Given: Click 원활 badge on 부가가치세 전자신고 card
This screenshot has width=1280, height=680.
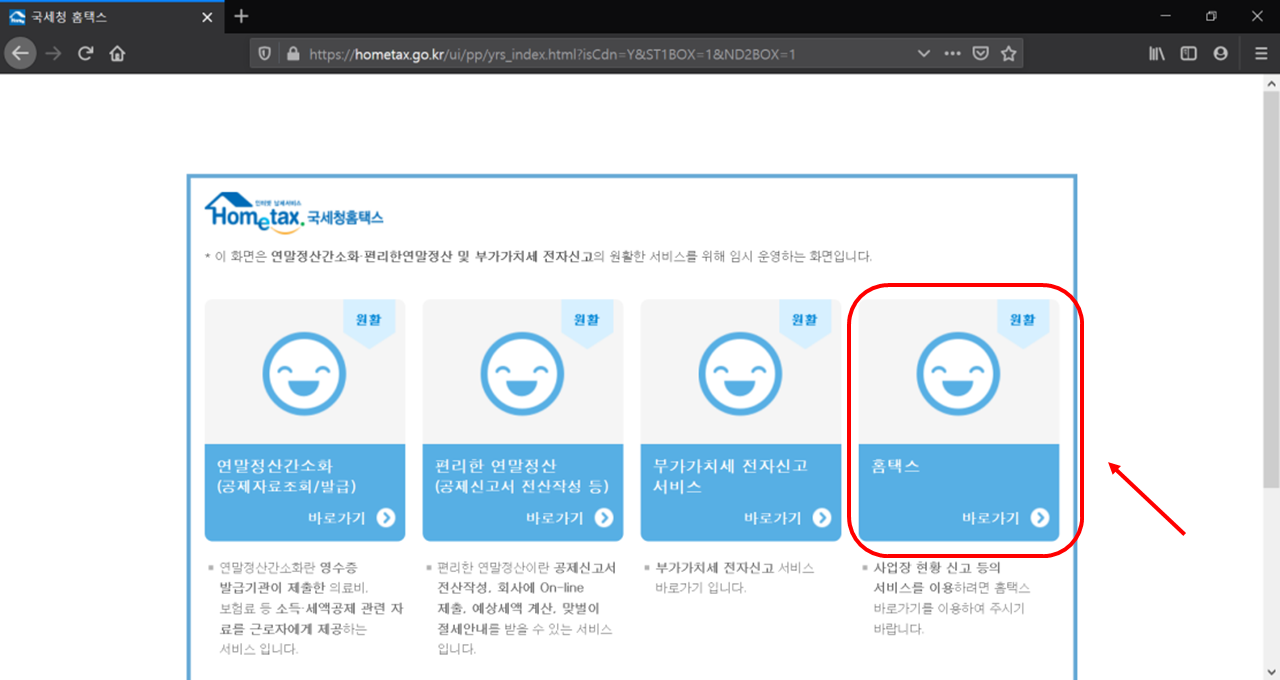Looking at the screenshot, I should click(x=805, y=321).
